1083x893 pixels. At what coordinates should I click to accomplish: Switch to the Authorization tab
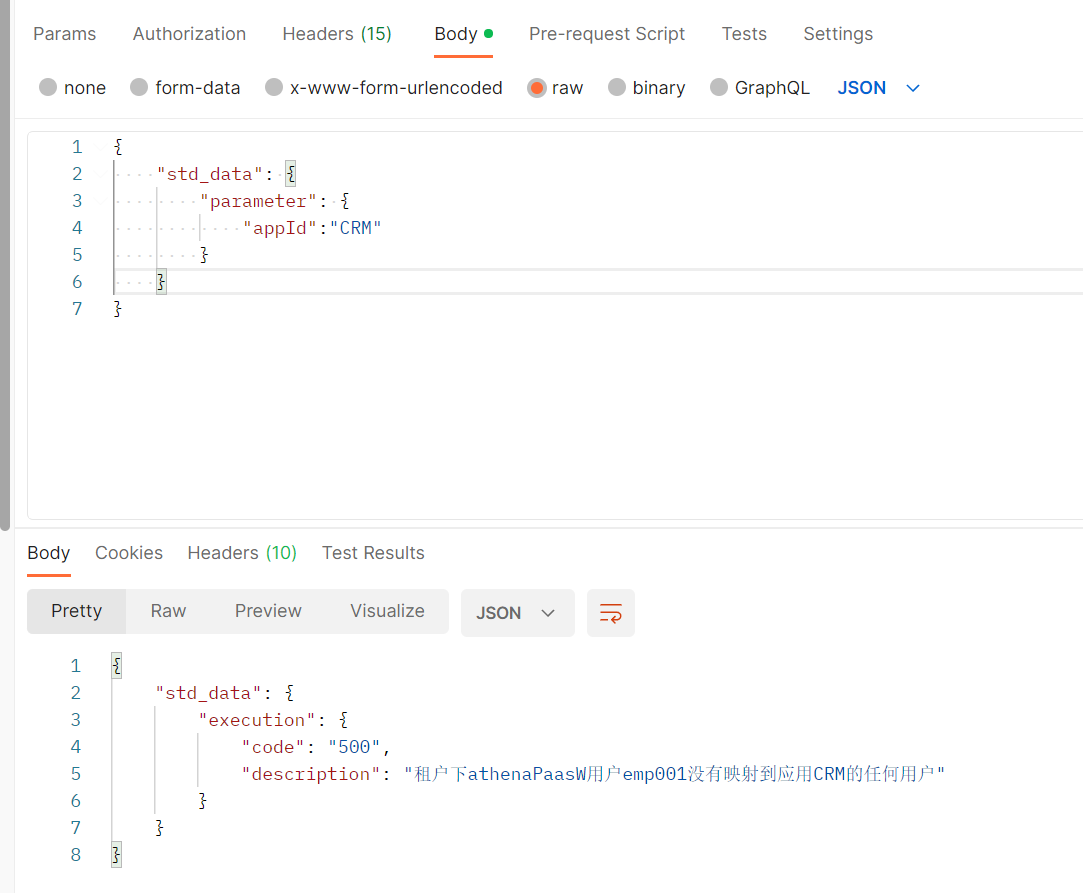(189, 34)
